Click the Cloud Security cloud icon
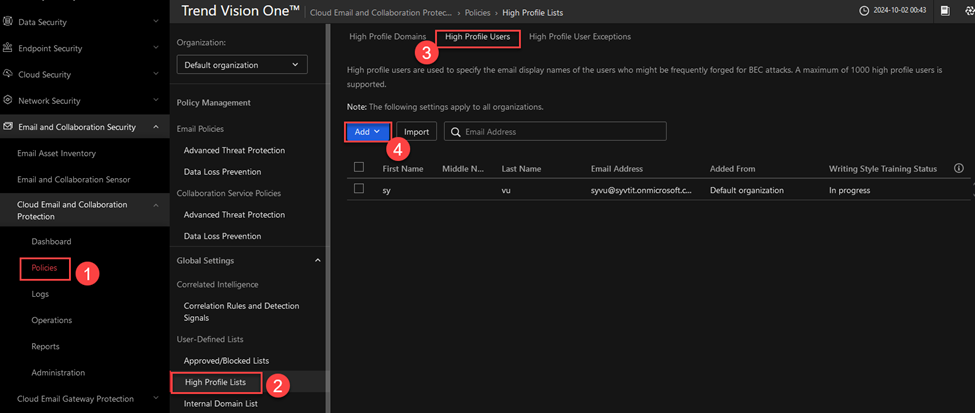 click(8, 74)
